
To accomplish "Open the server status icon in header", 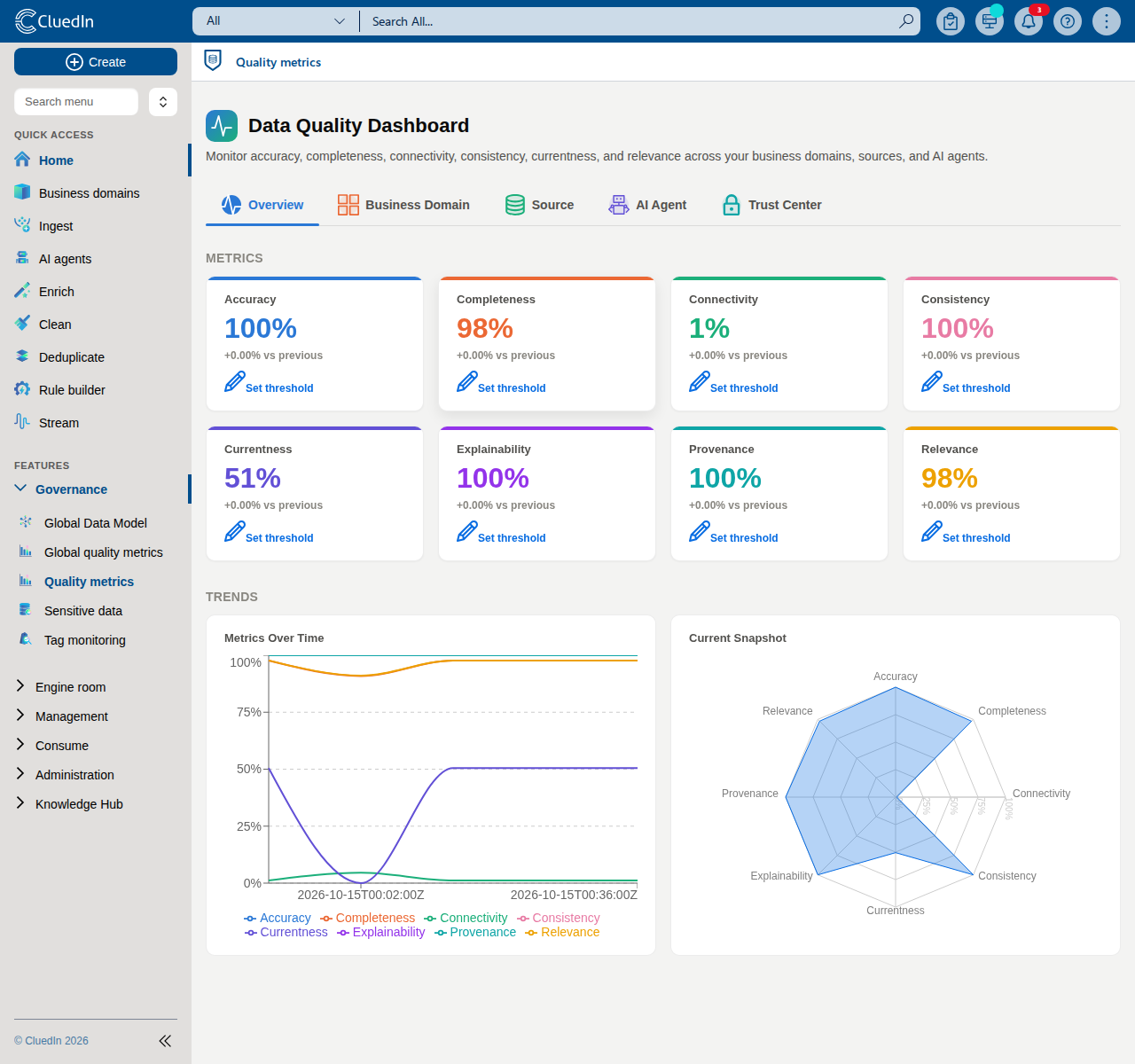I will (990, 21).
